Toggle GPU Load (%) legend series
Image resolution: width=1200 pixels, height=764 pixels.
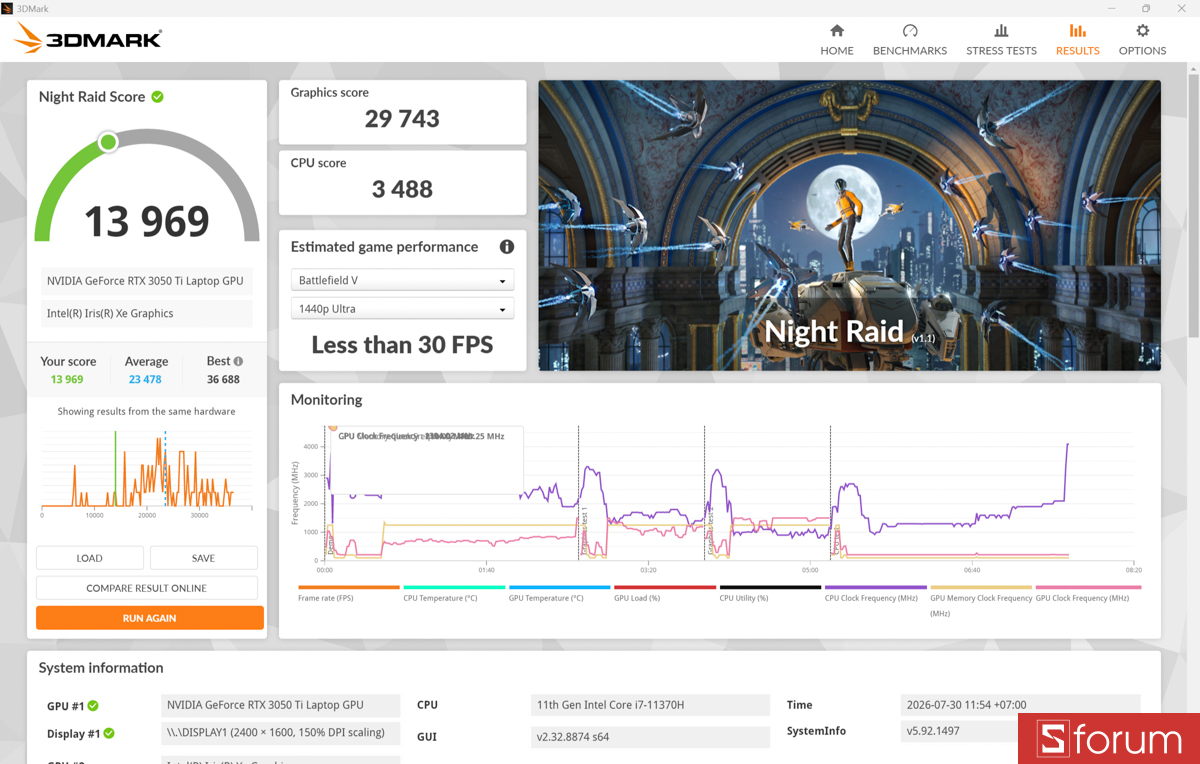pyautogui.click(x=664, y=593)
